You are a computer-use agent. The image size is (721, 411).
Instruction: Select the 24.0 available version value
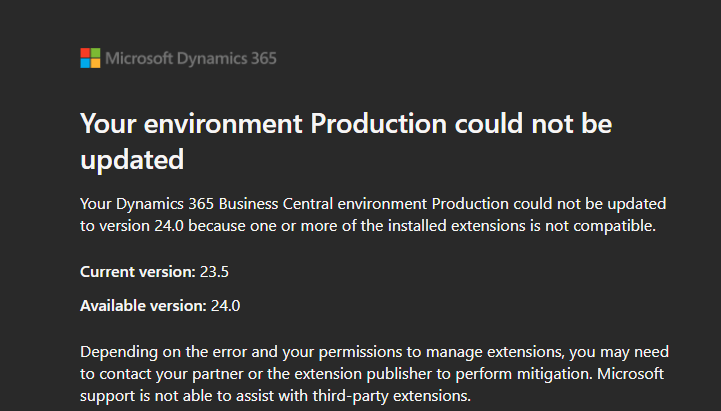225,305
